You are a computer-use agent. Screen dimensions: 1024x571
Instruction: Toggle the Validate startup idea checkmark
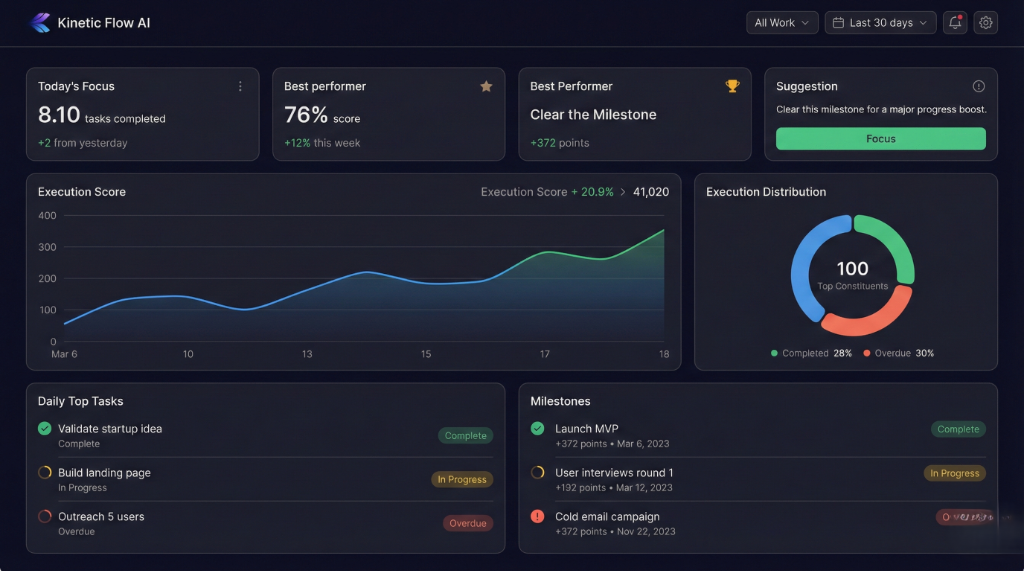click(x=44, y=429)
